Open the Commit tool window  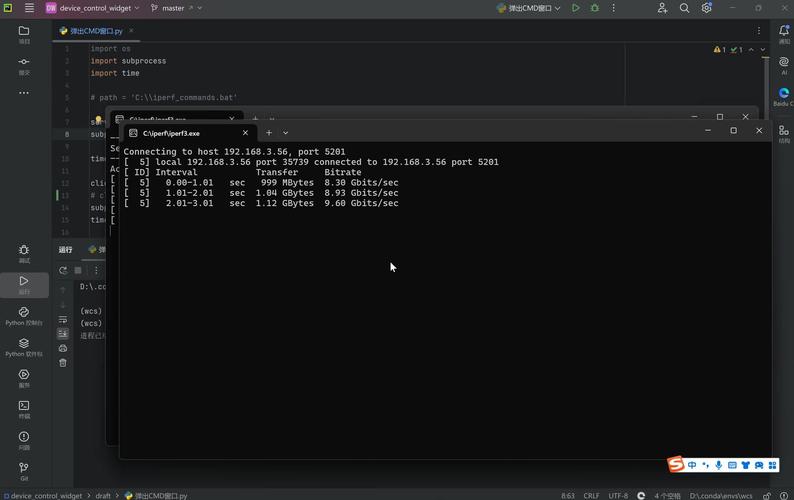pyautogui.click(x=24, y=64)
